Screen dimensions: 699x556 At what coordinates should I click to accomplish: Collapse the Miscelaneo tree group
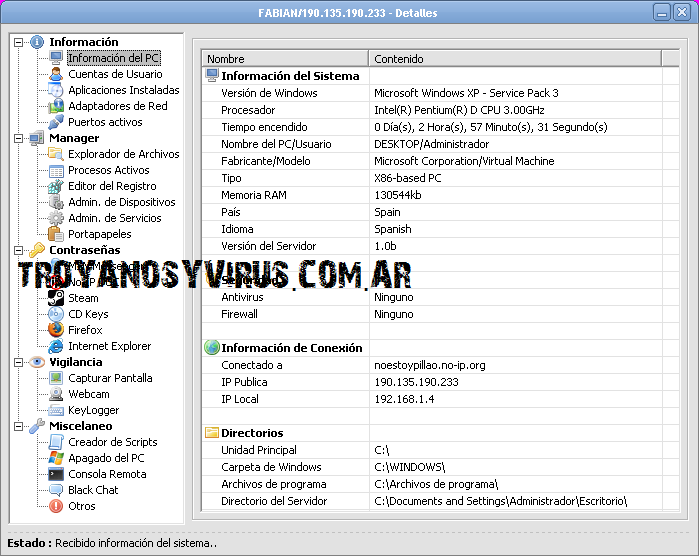click(x=18, y=426)
